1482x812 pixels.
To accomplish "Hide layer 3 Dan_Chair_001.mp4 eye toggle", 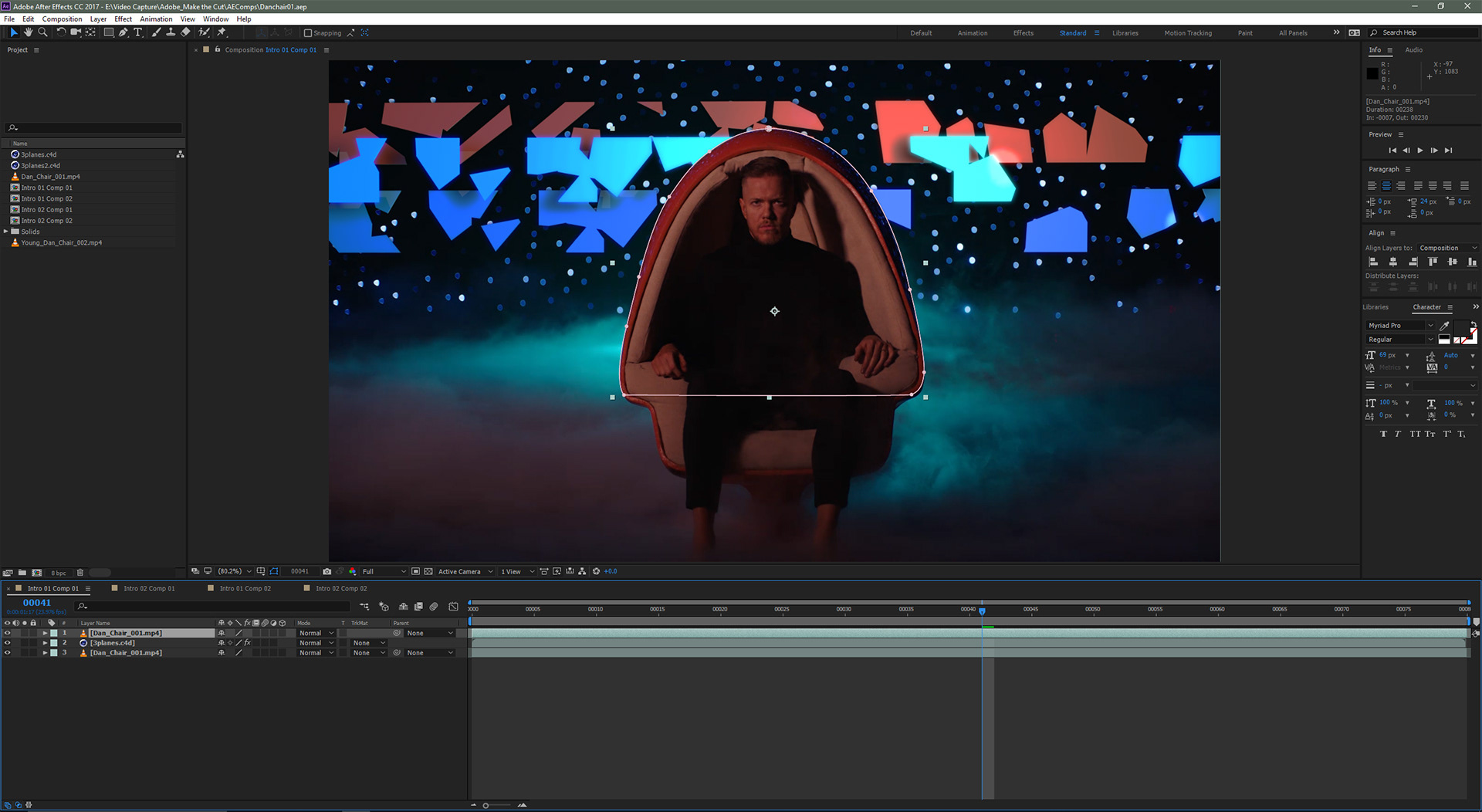I will coord(8,653).
